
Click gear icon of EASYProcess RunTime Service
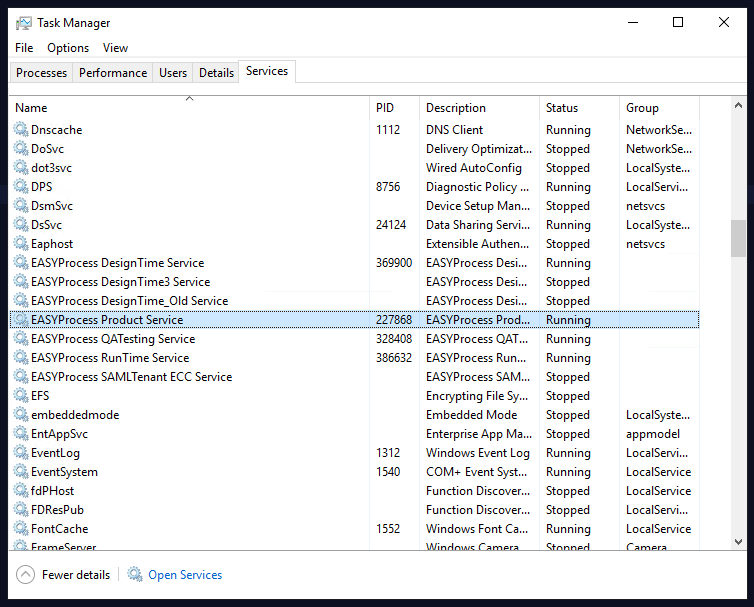pyautogui.click(x=21, y=357)
